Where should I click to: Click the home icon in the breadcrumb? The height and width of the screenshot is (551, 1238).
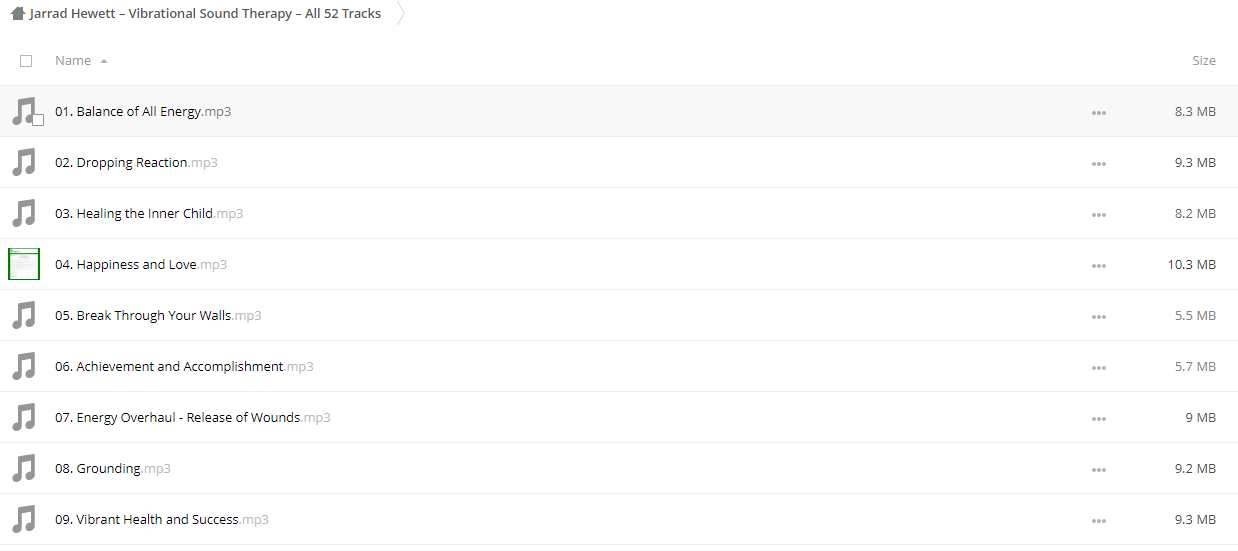[x=17, y=14]
